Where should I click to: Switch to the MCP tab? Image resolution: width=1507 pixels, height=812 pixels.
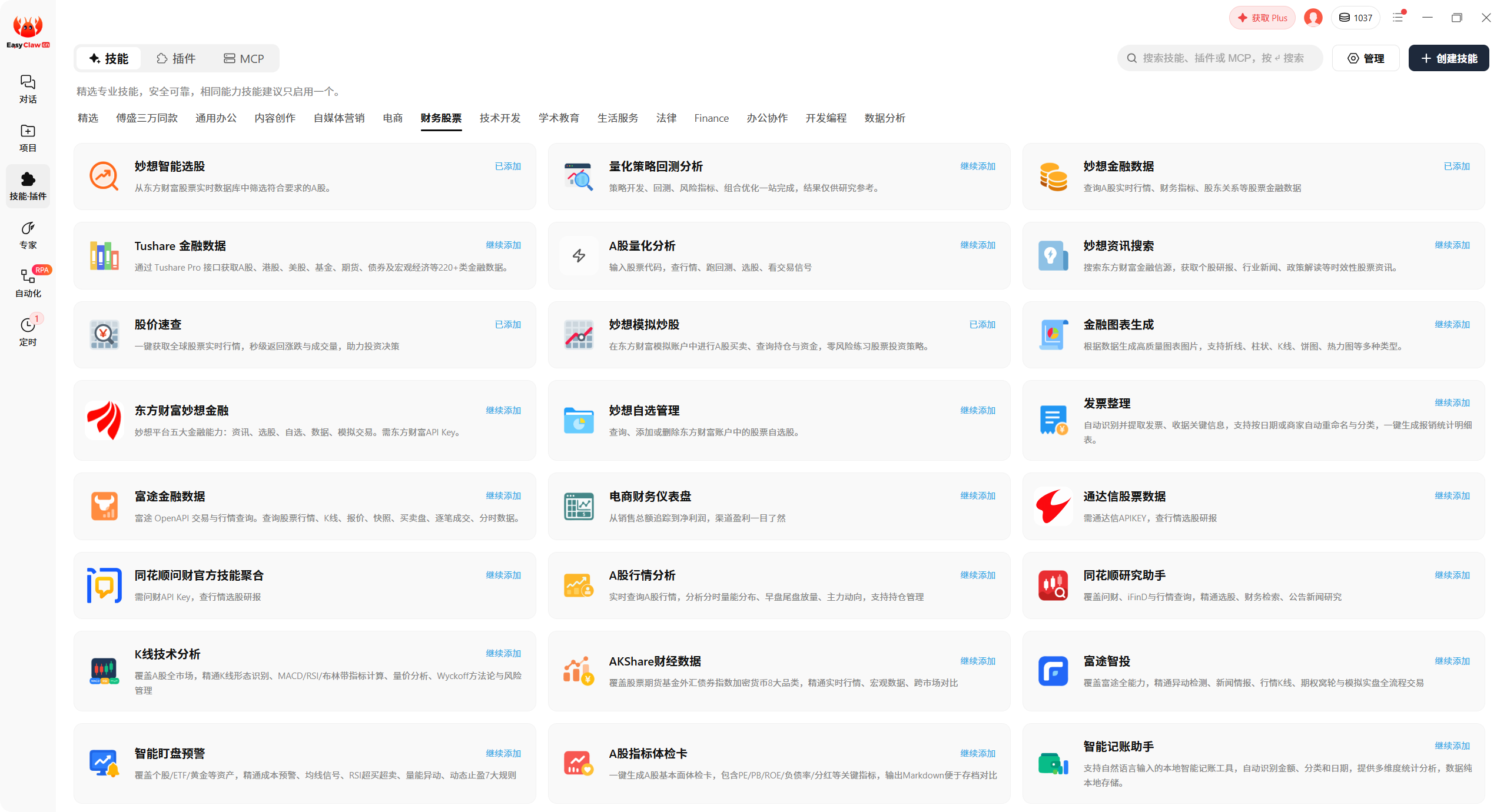coord(244,58)
